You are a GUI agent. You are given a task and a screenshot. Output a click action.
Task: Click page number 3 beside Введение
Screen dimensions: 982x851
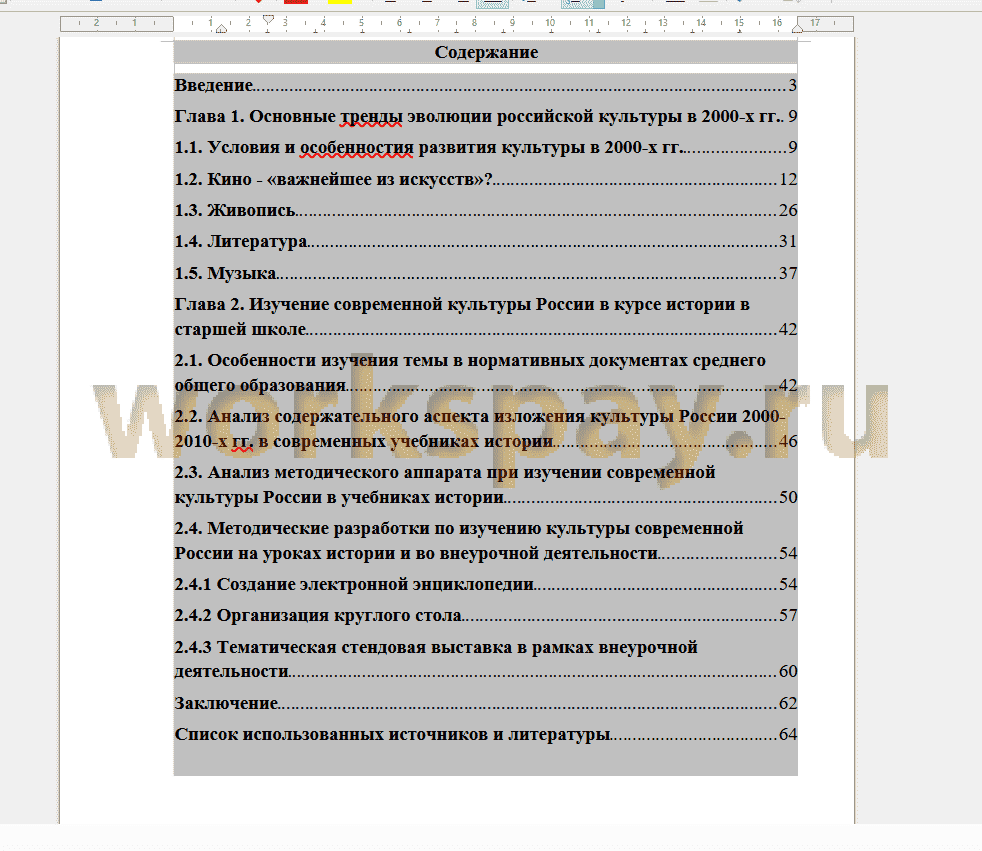792,85
